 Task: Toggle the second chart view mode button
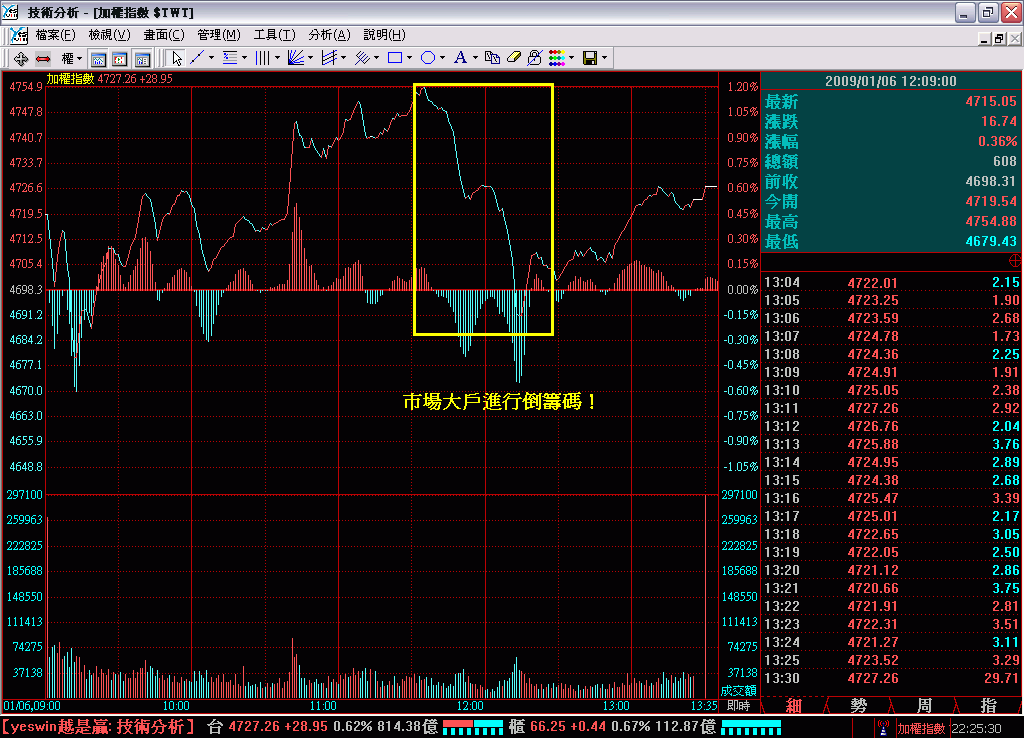coord(120,59)
